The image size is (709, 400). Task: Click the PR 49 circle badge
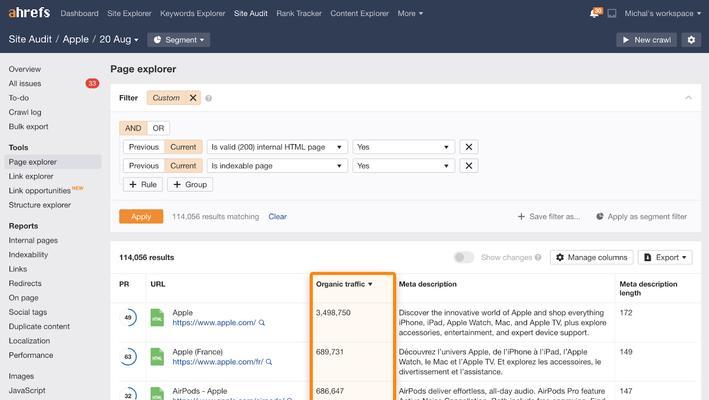[128, 317]
